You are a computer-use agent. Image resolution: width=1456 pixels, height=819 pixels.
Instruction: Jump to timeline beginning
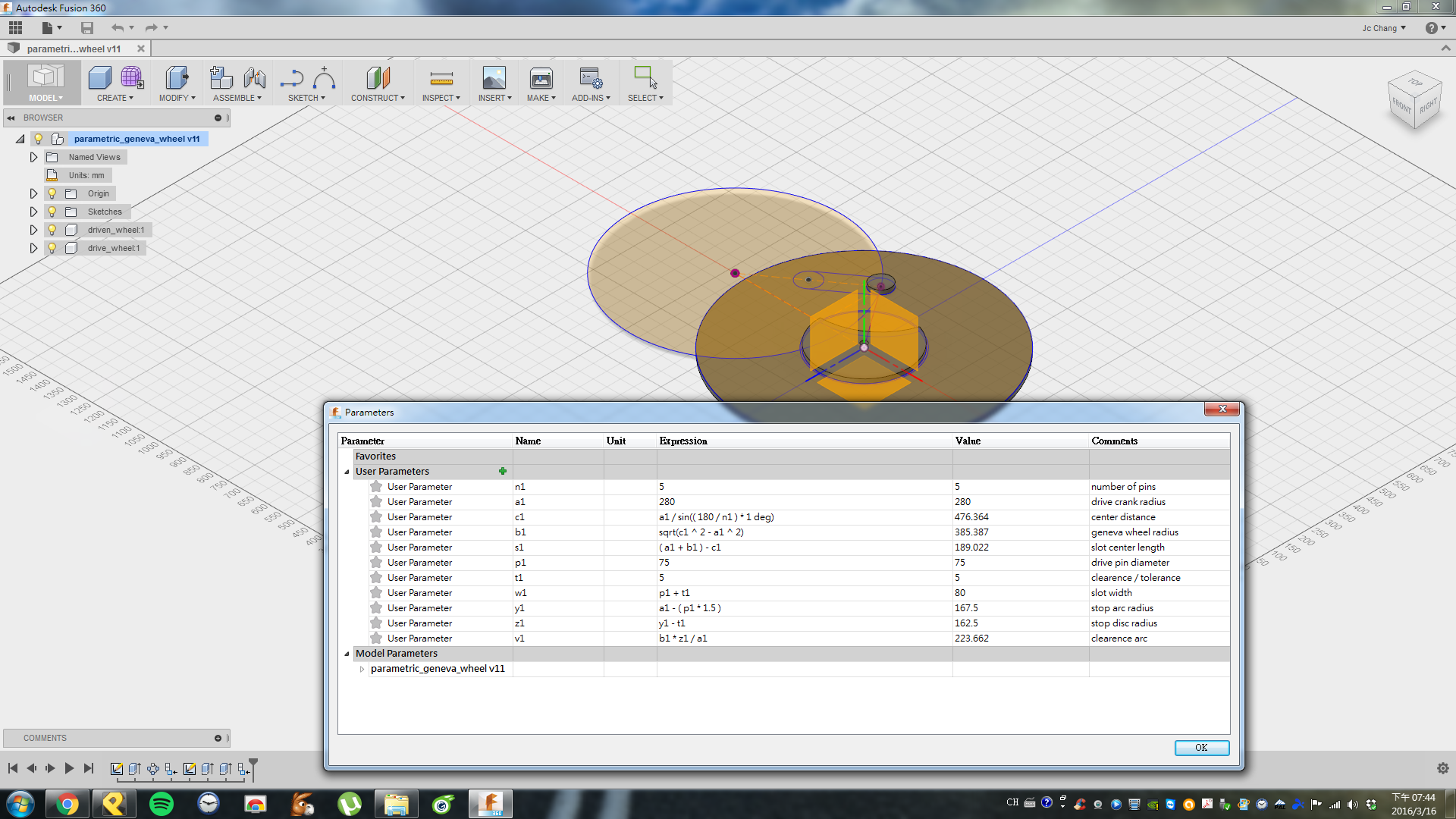click(13, 768)
